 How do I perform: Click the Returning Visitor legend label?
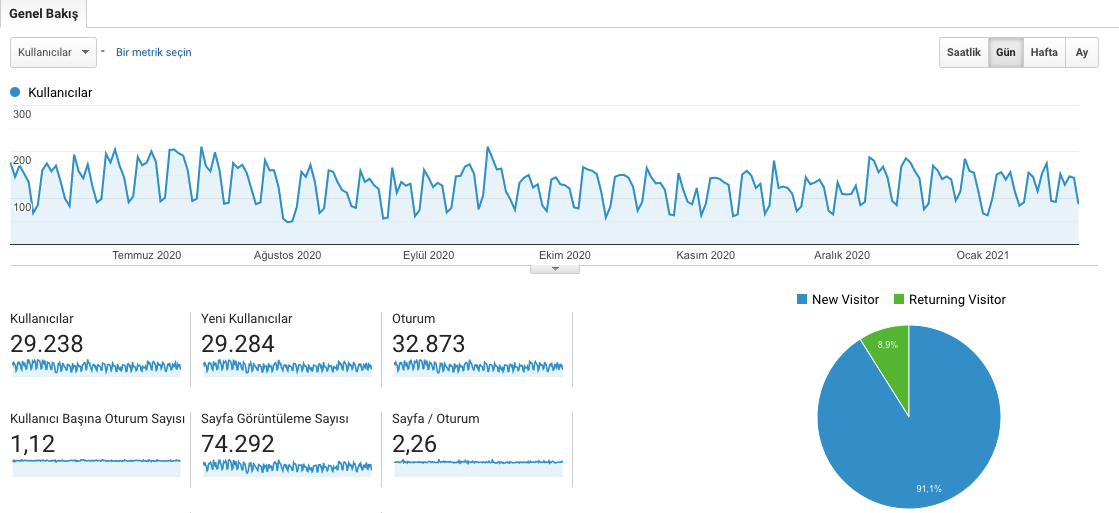point(958,300)
